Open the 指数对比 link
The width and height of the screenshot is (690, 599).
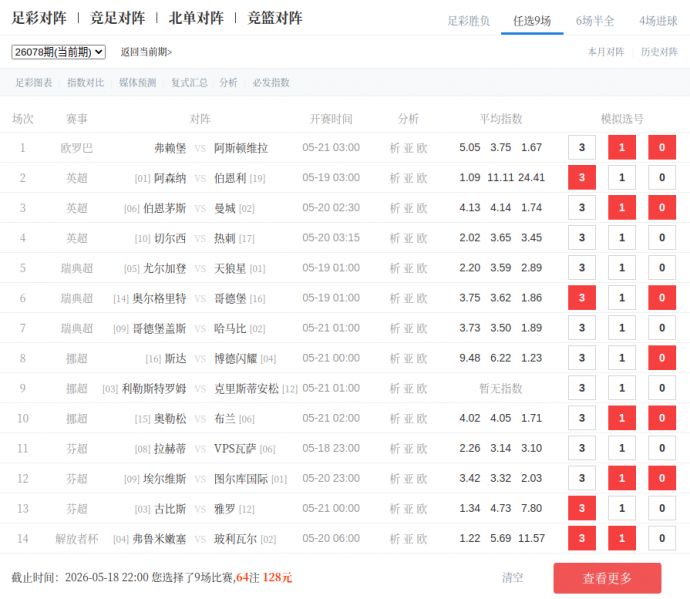click(x=85, y=82)
